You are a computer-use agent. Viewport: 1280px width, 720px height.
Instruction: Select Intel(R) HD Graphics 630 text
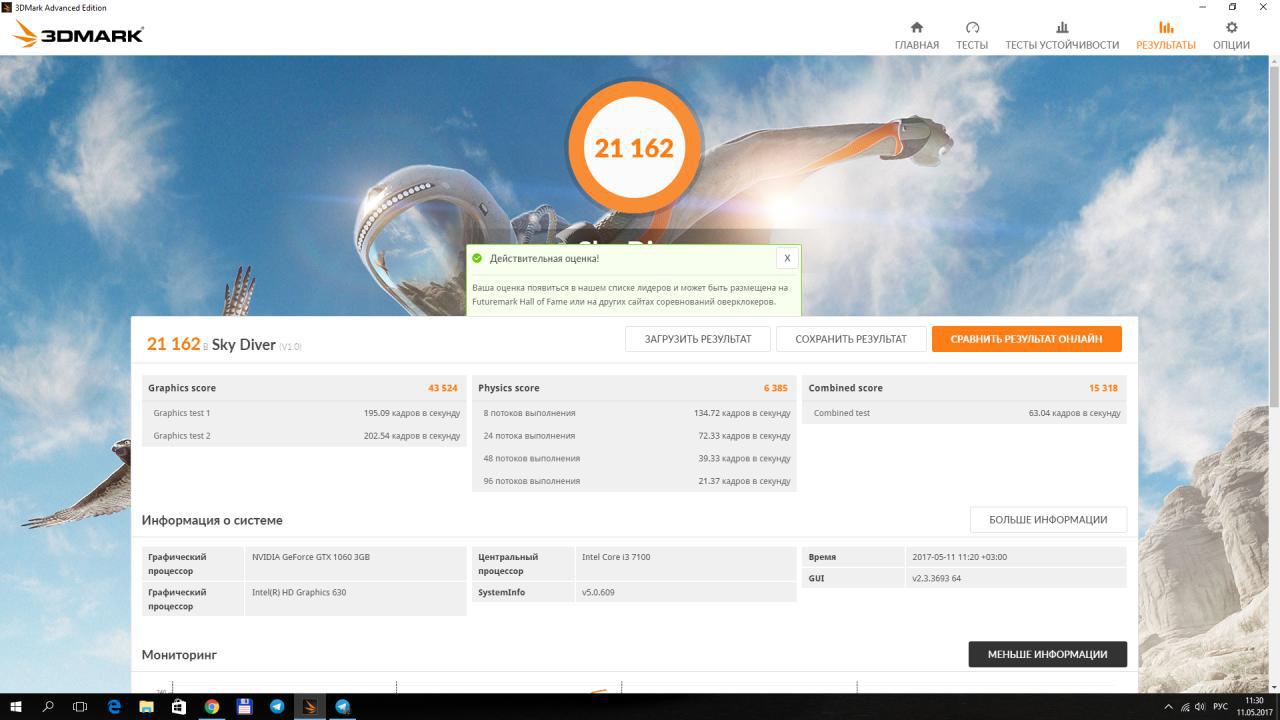click(299, 592)
